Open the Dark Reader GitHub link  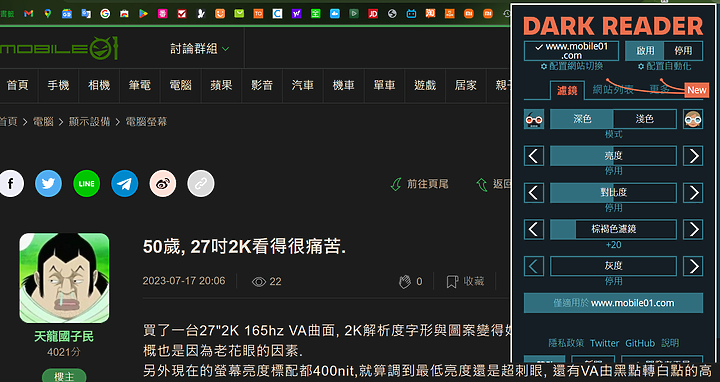click(x=640, y=343)
